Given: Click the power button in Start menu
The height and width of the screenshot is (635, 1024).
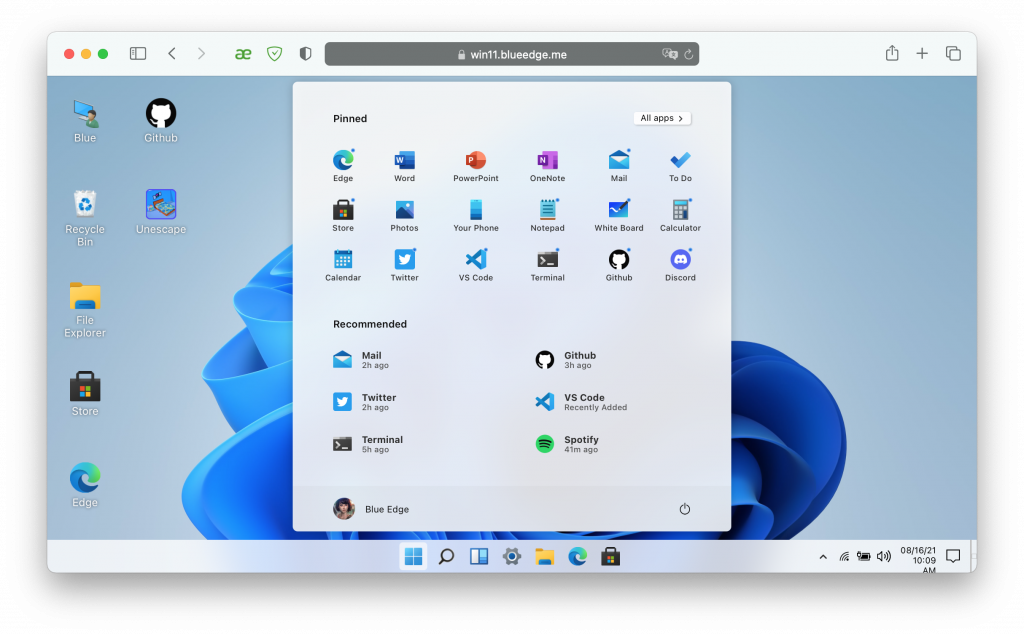Looking at the screenshot, I should click(685, 509).
